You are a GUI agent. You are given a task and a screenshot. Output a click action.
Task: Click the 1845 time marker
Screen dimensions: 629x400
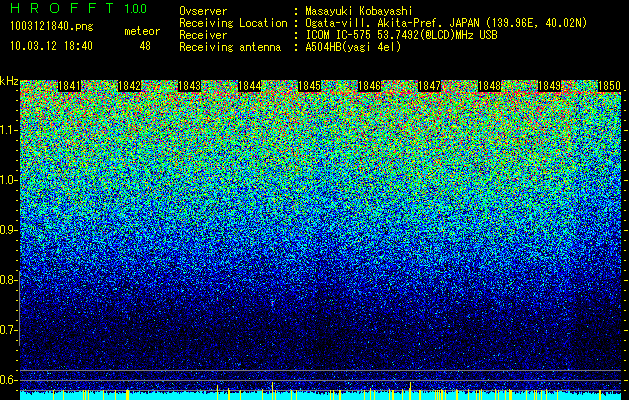point(309,86)
